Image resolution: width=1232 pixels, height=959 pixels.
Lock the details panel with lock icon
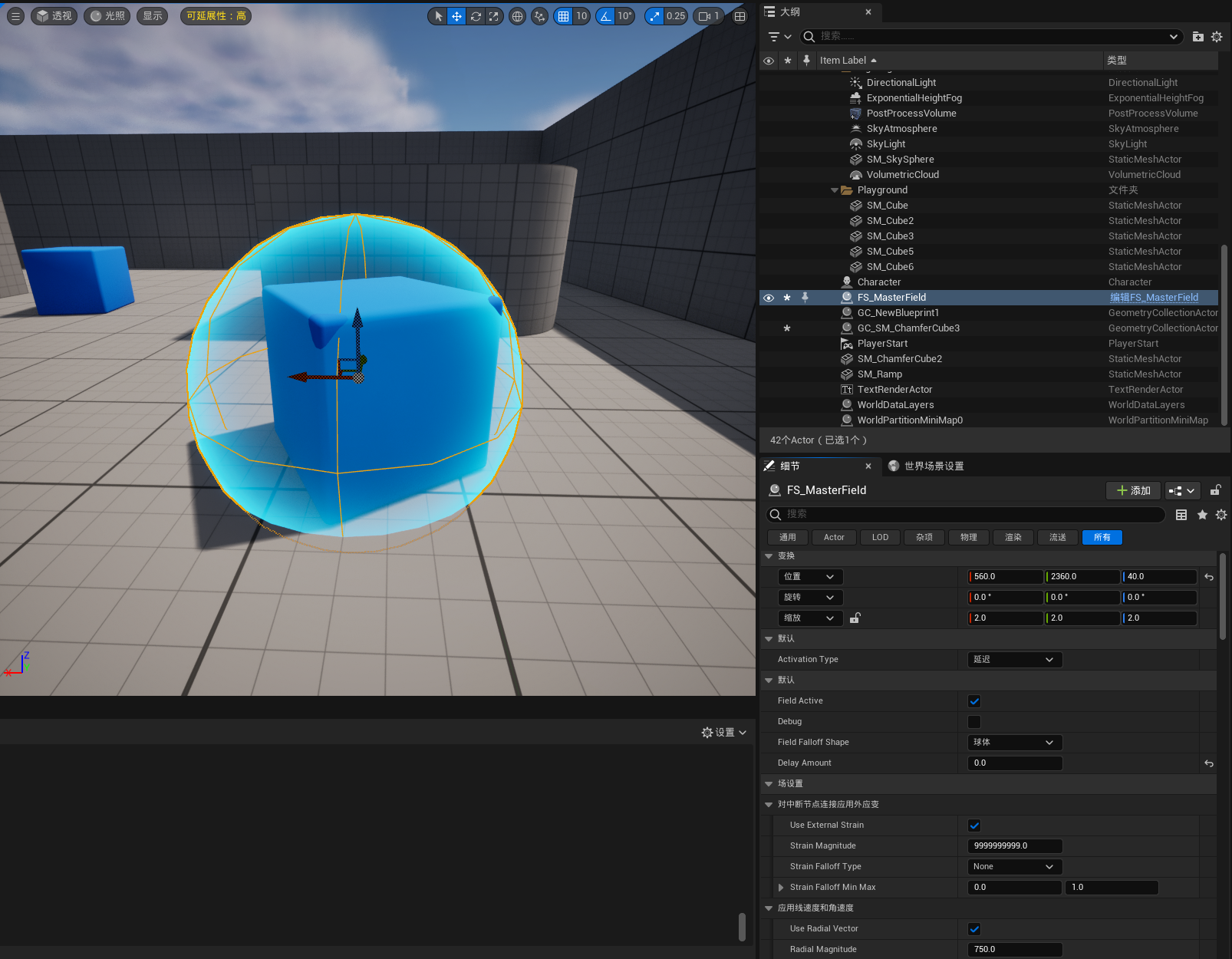1216,490
